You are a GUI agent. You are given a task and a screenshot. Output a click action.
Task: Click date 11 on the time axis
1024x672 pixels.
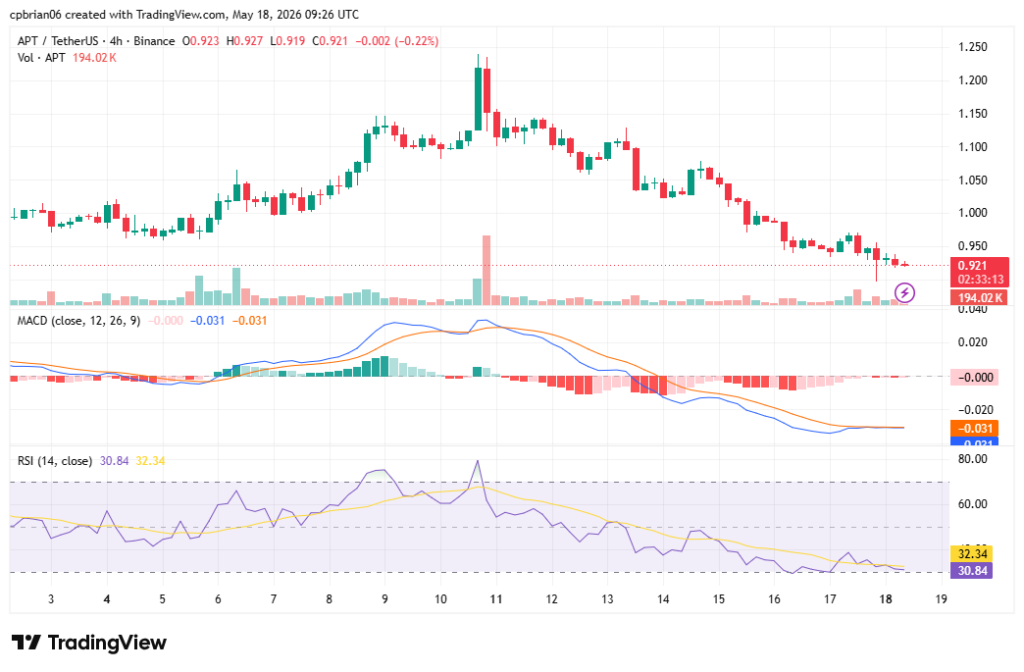(x=496, y=599)
